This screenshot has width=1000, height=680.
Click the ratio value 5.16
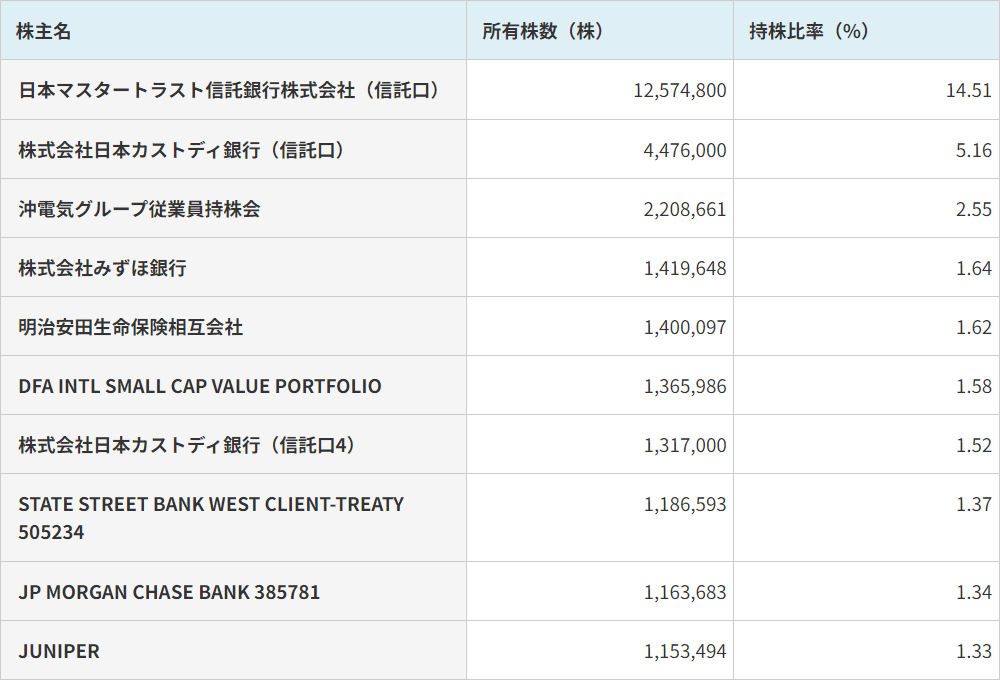coord(973,151)
